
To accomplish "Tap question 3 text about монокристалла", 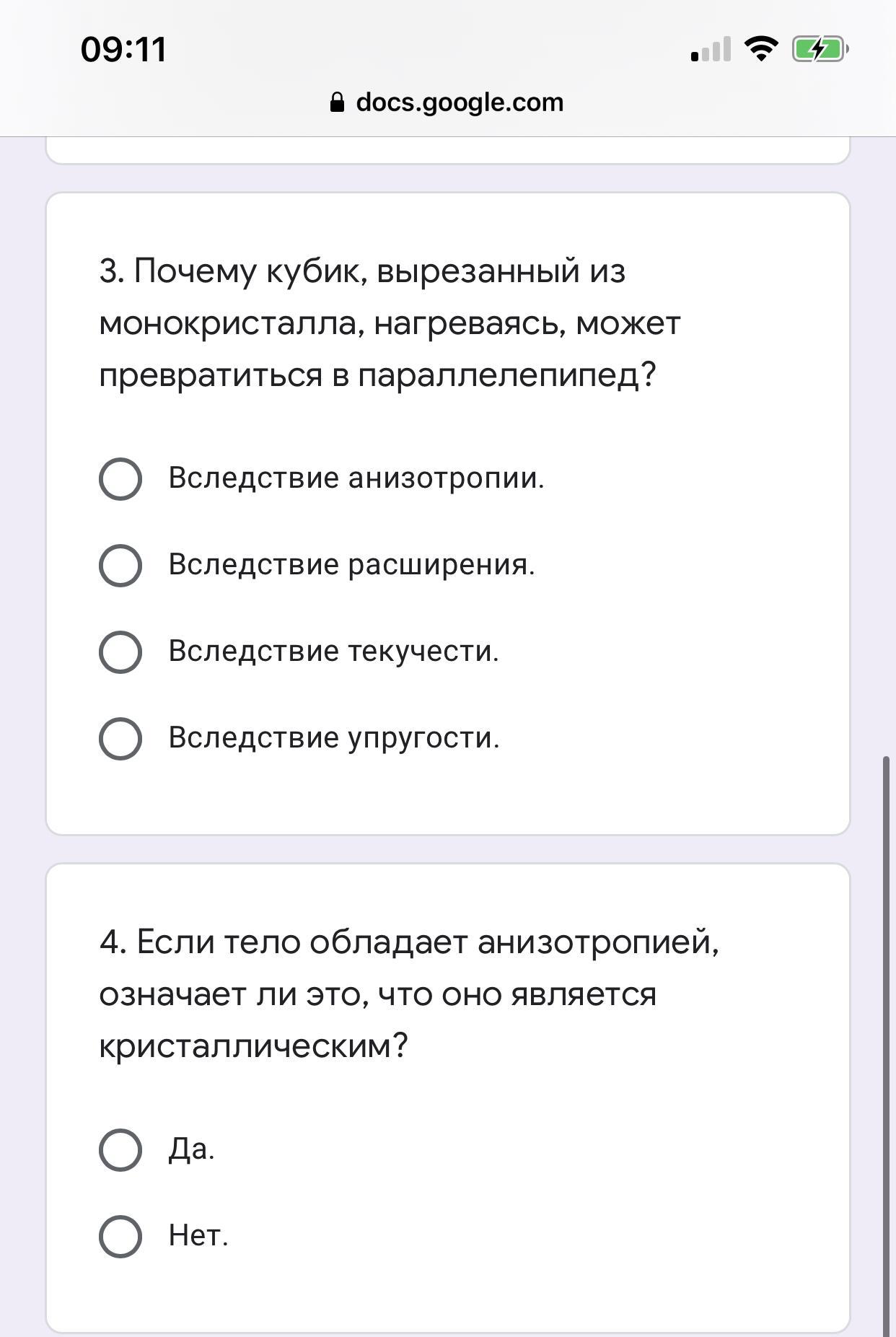I will 390,323.
